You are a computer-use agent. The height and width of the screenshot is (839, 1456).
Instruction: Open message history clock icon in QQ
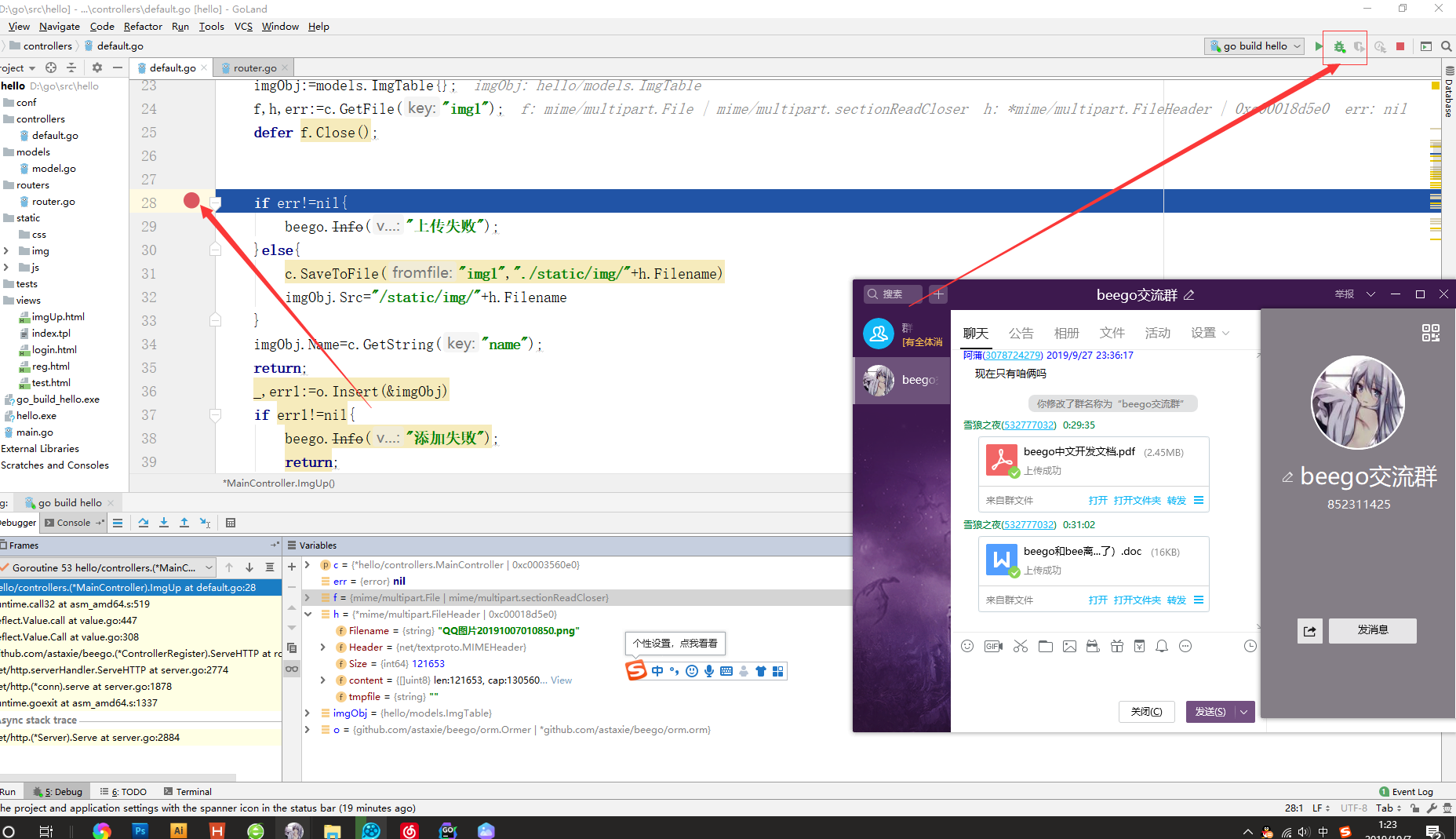tap(1250, 646)
